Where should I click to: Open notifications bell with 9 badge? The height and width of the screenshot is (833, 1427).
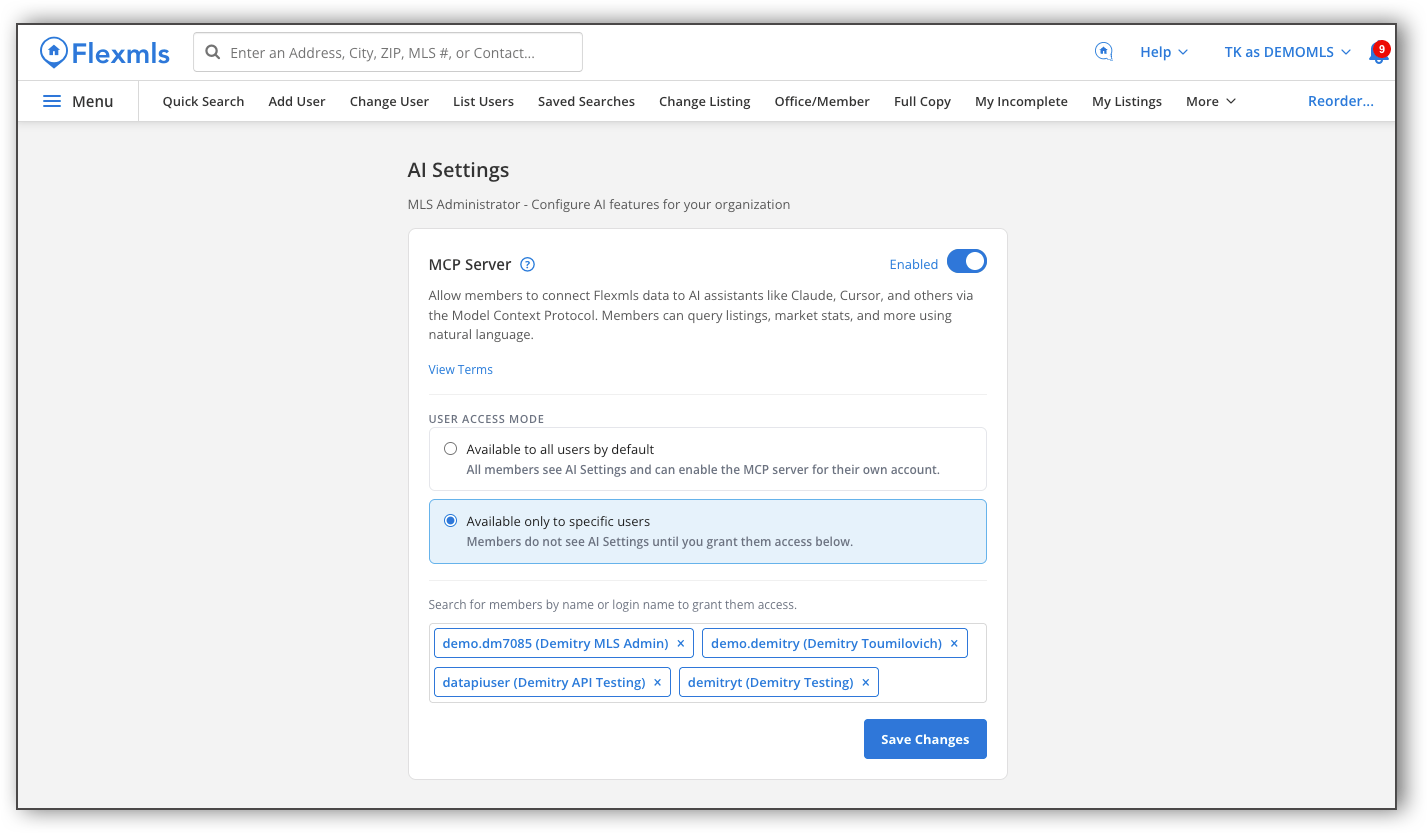[1377, 52]
